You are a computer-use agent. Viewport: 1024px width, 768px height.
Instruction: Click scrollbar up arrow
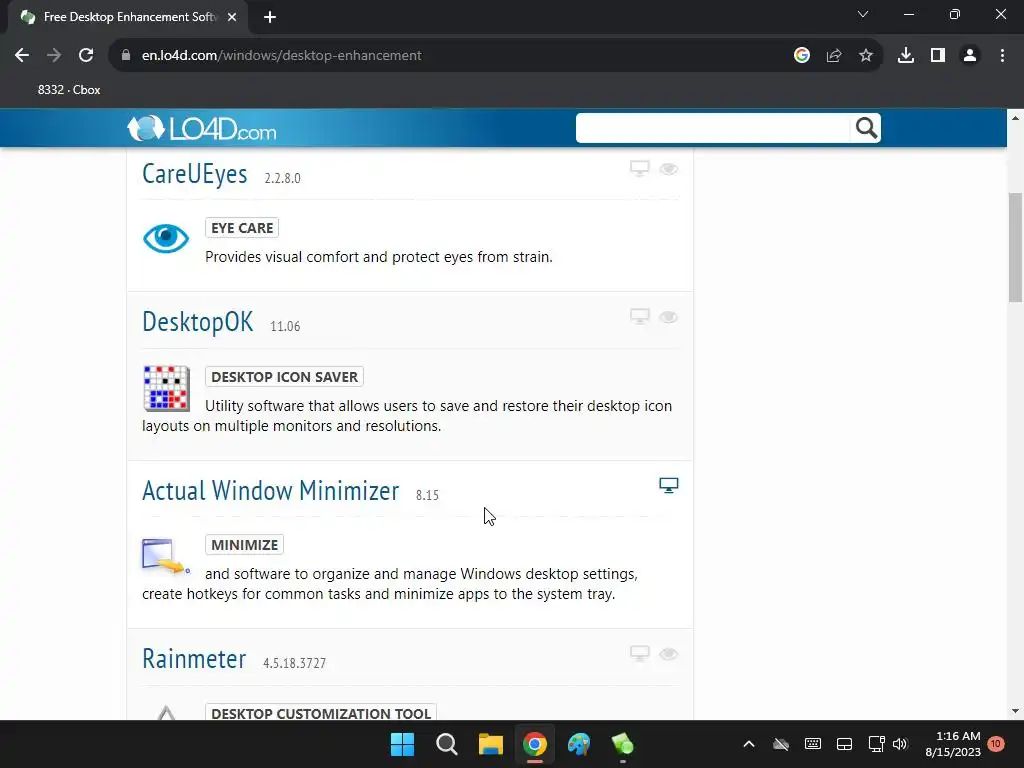coord(1015,118)
